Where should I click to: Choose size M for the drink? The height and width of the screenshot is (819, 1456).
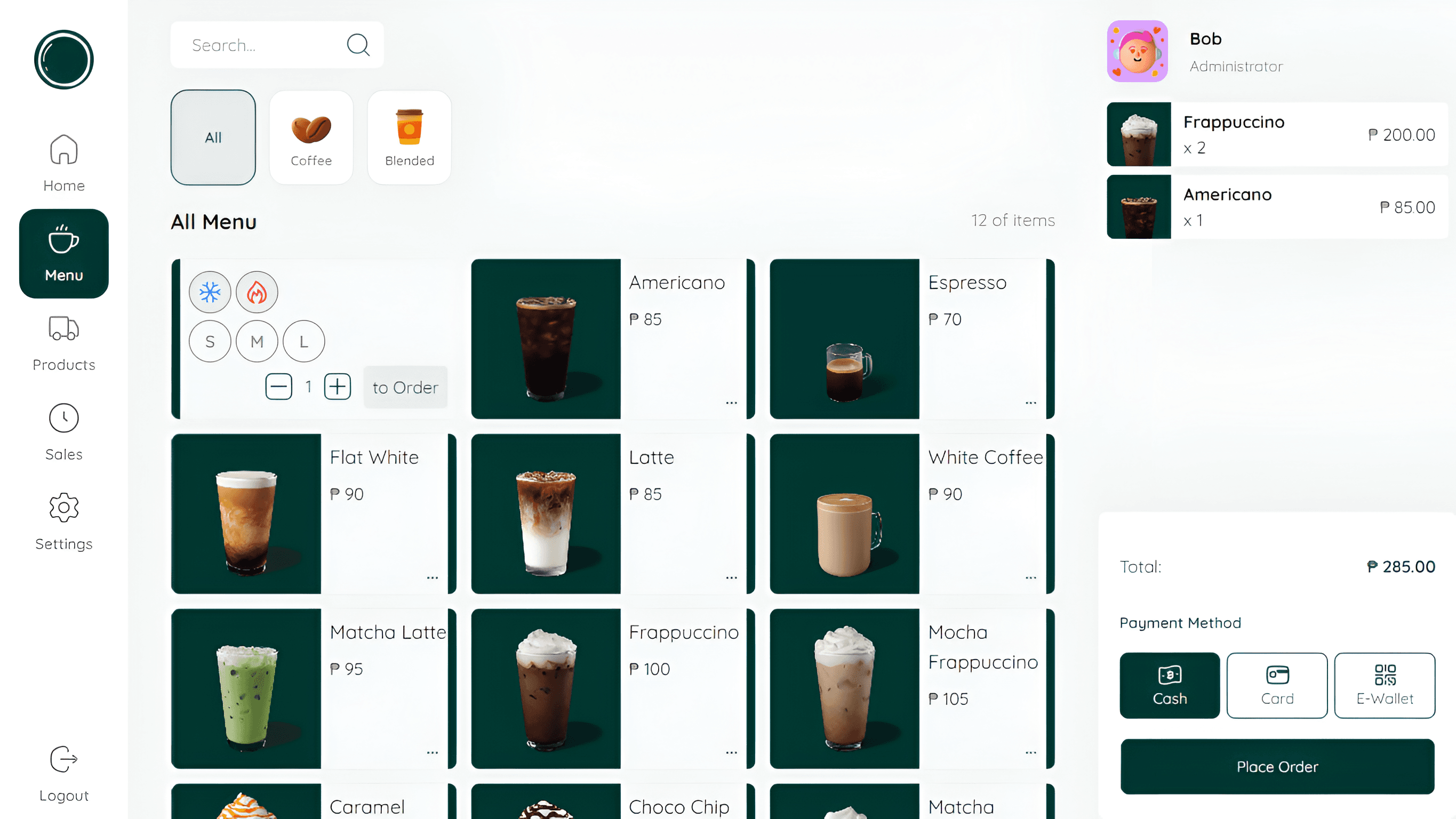coord(257,341)
